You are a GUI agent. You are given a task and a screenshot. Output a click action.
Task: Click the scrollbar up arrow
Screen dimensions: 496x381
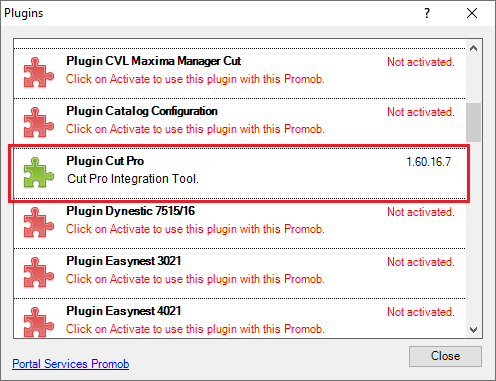click(x=473, y=48)
